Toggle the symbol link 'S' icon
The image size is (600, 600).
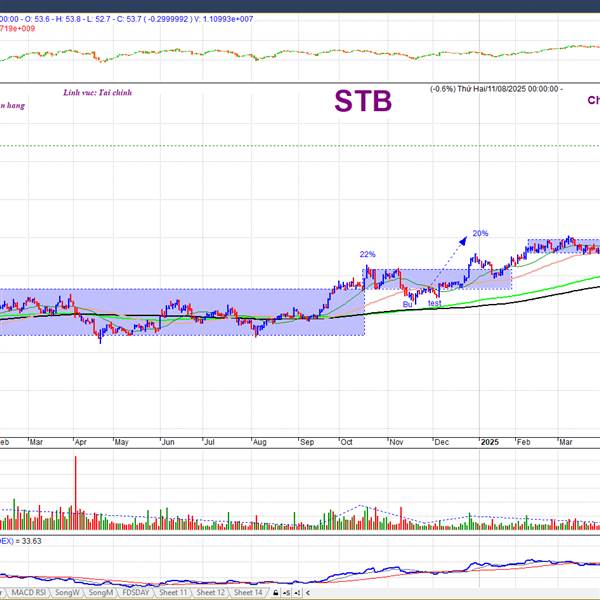[286, 593]
